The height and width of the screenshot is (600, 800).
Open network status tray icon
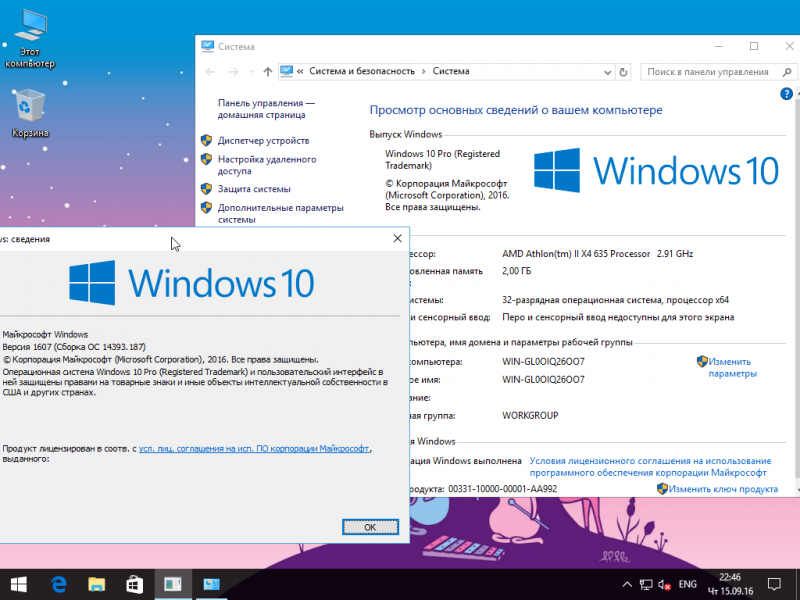[x=646, y=585]
